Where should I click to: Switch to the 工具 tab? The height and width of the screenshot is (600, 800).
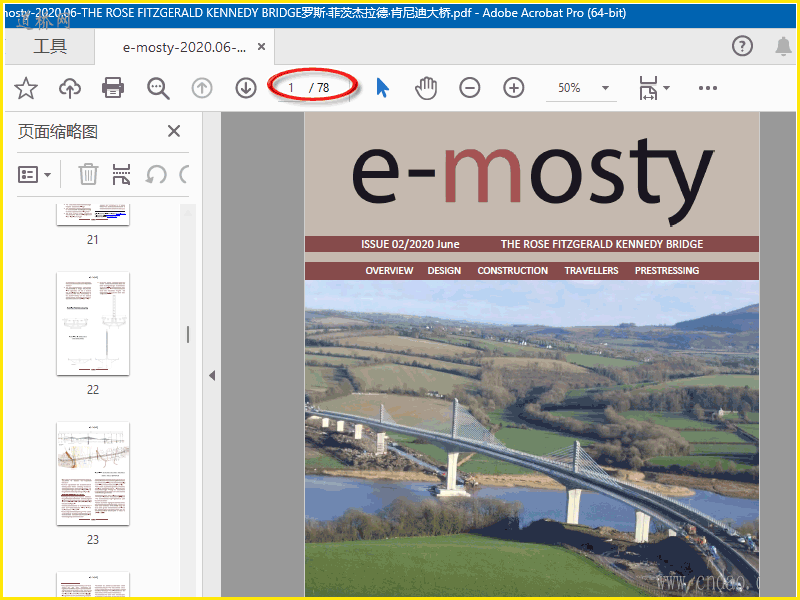pos(50,47)
